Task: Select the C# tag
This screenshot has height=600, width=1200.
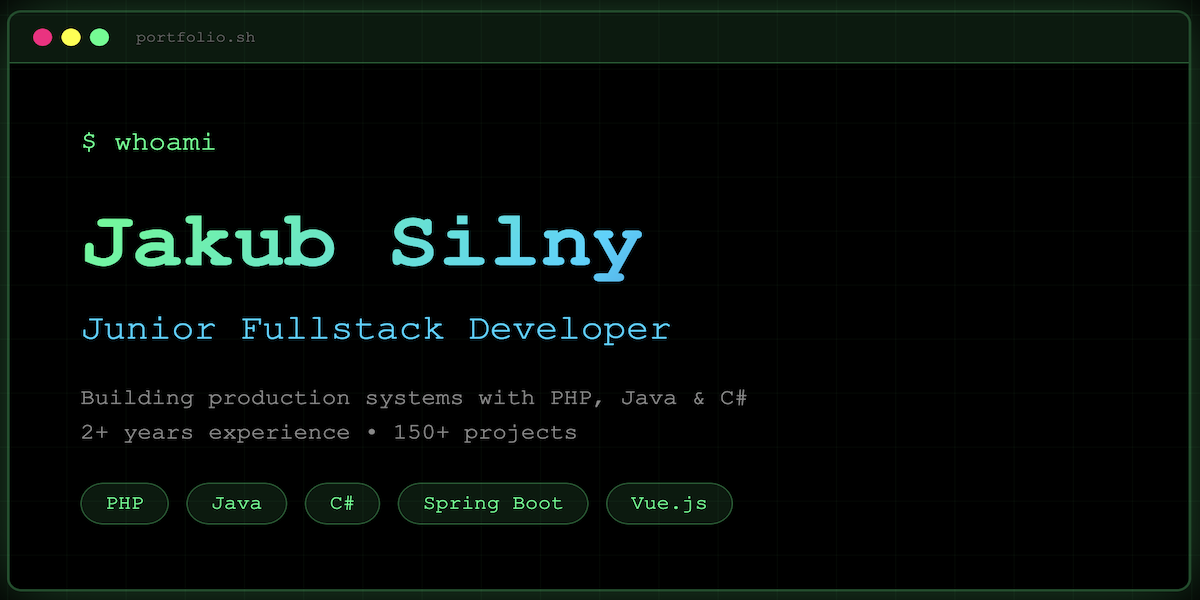Action: coord(342,503)
